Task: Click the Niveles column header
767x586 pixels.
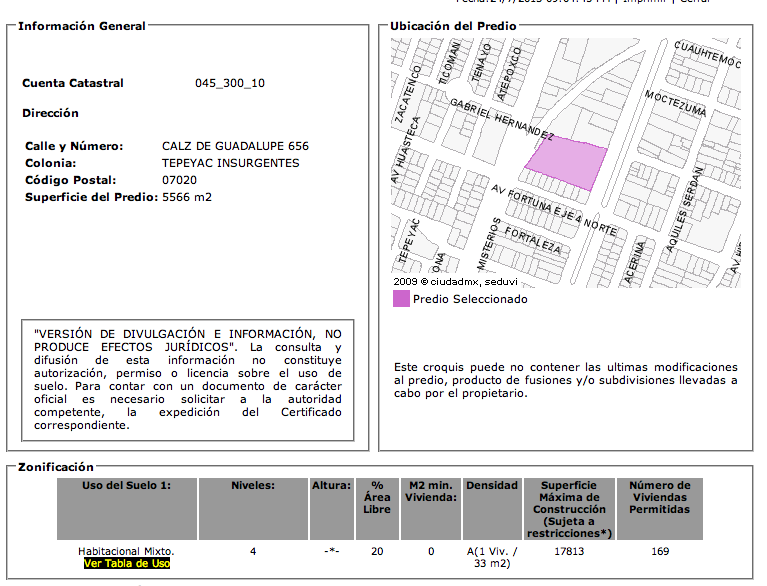Action: coord(253,509)
